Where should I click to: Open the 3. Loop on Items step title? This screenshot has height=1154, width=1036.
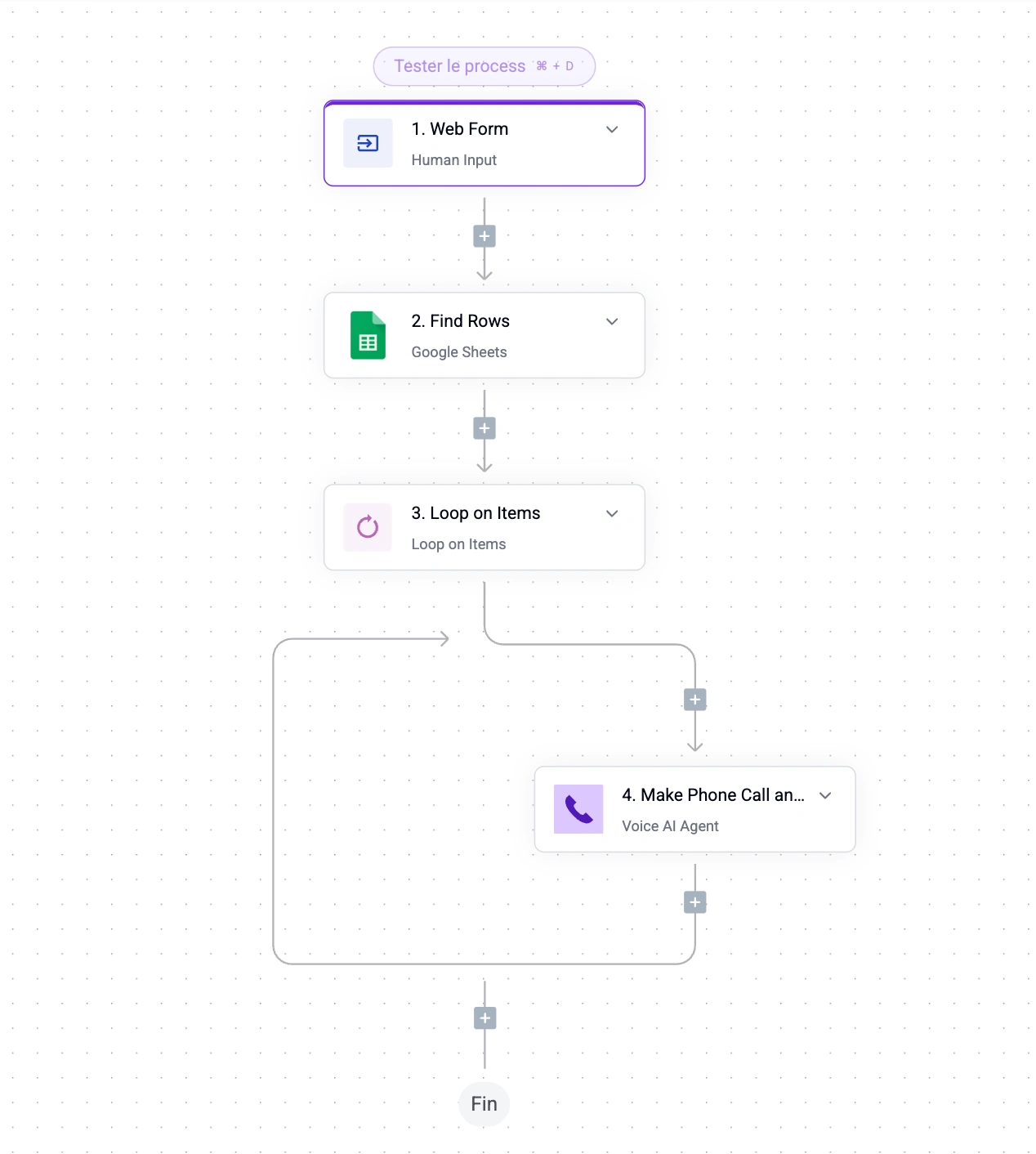(476, 513)
